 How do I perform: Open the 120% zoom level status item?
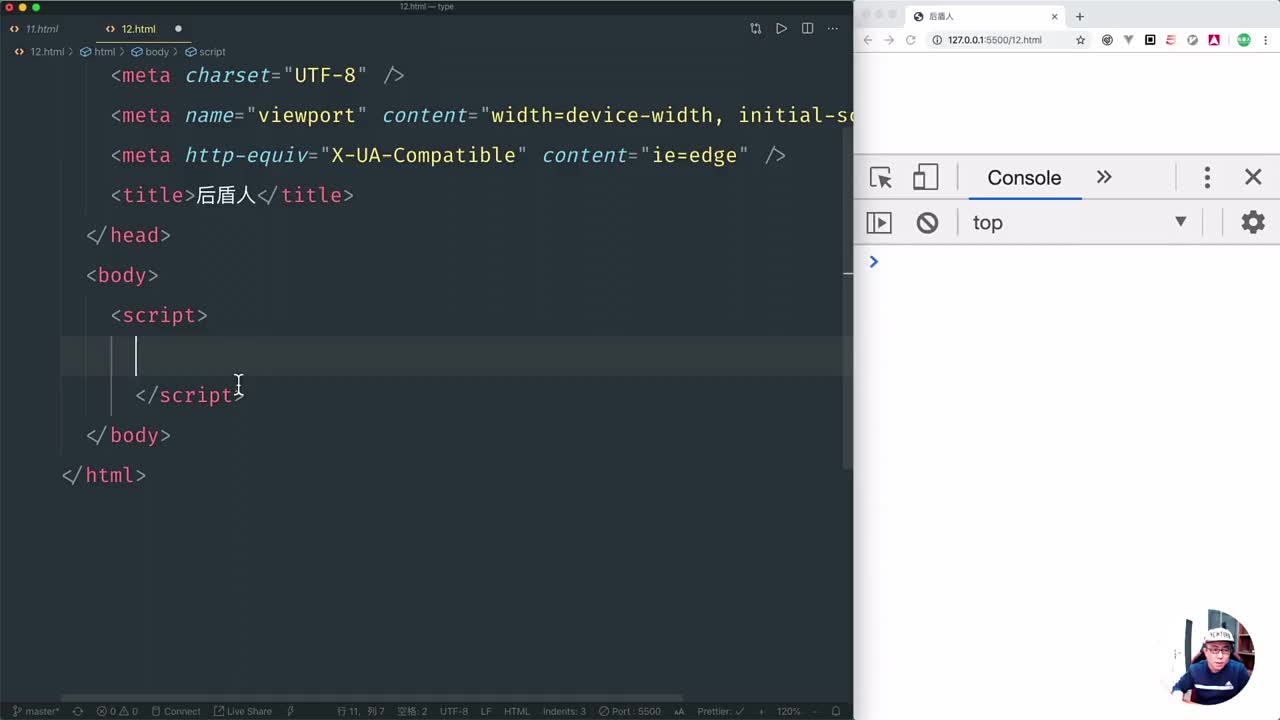click(789, 711)
